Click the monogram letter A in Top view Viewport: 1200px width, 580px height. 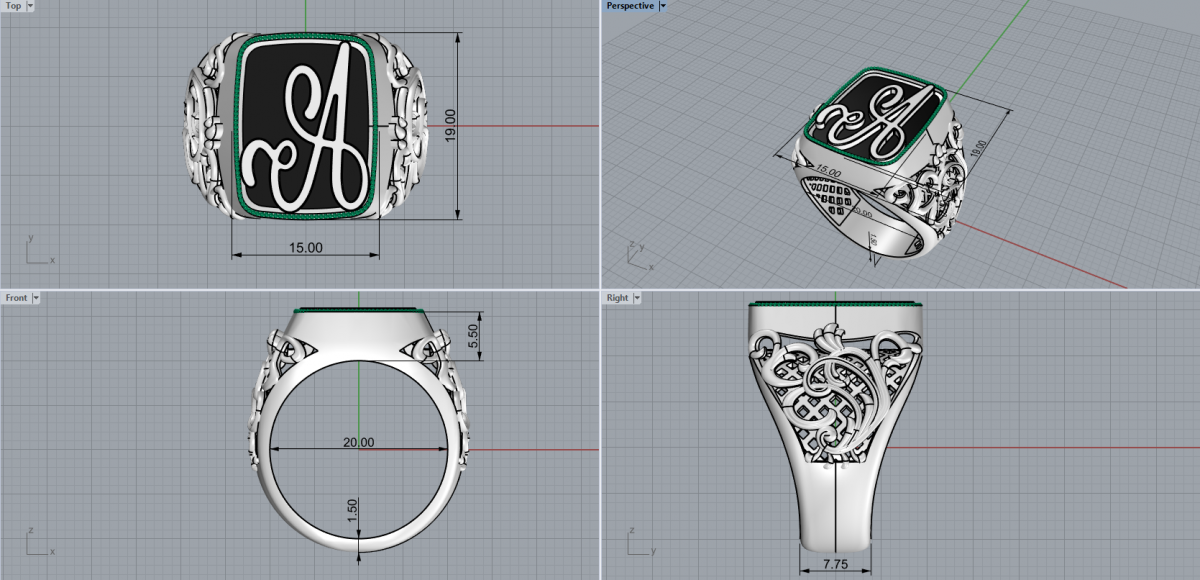point(318,126)
